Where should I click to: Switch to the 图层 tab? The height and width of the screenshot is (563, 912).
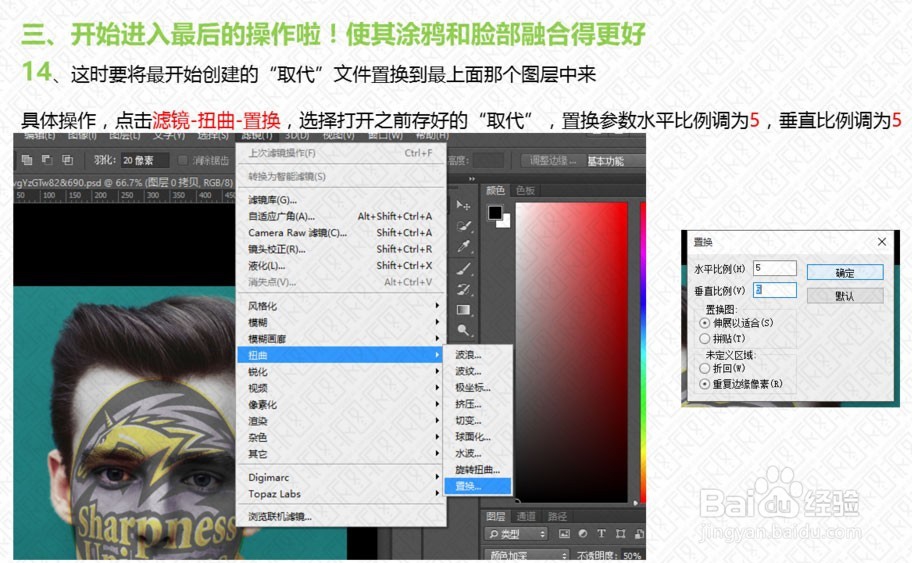coord(496,516)
